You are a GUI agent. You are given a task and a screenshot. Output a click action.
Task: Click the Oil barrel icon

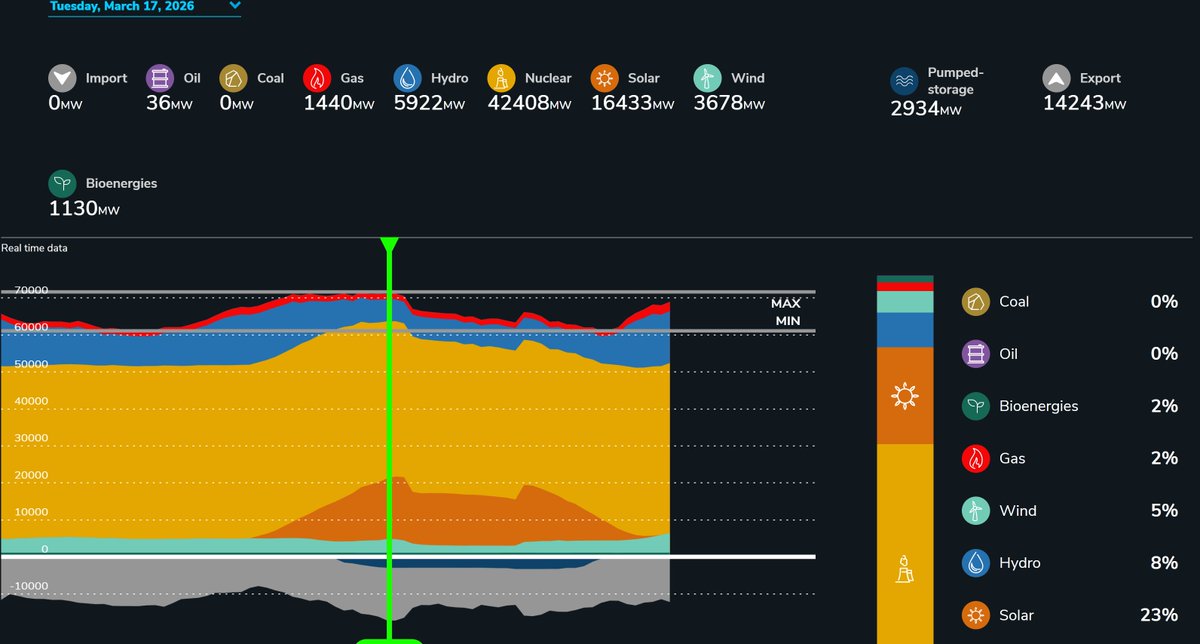point(160,78)
